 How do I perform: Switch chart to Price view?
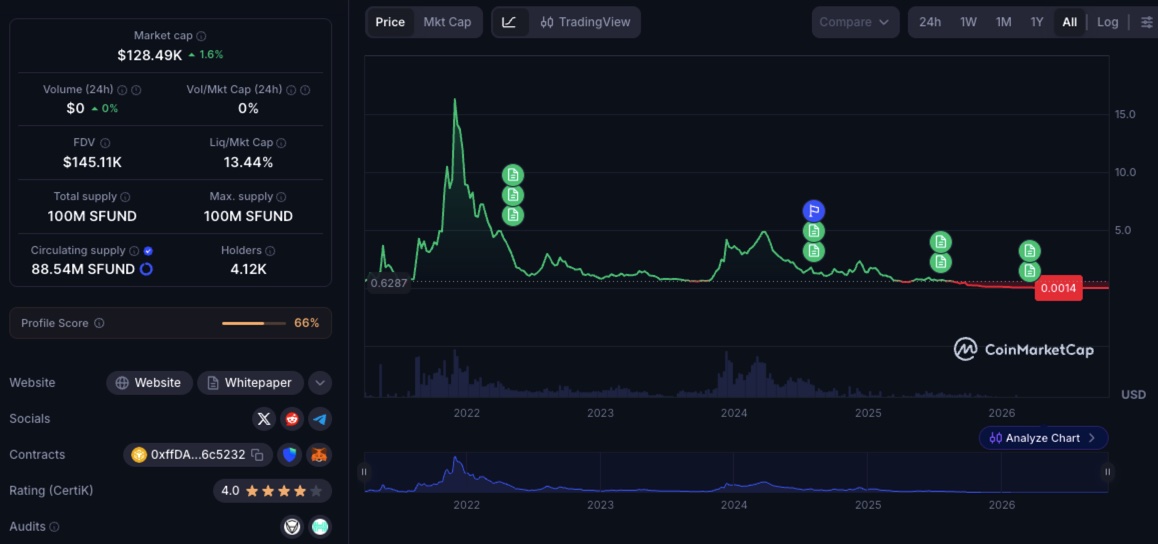390,22
